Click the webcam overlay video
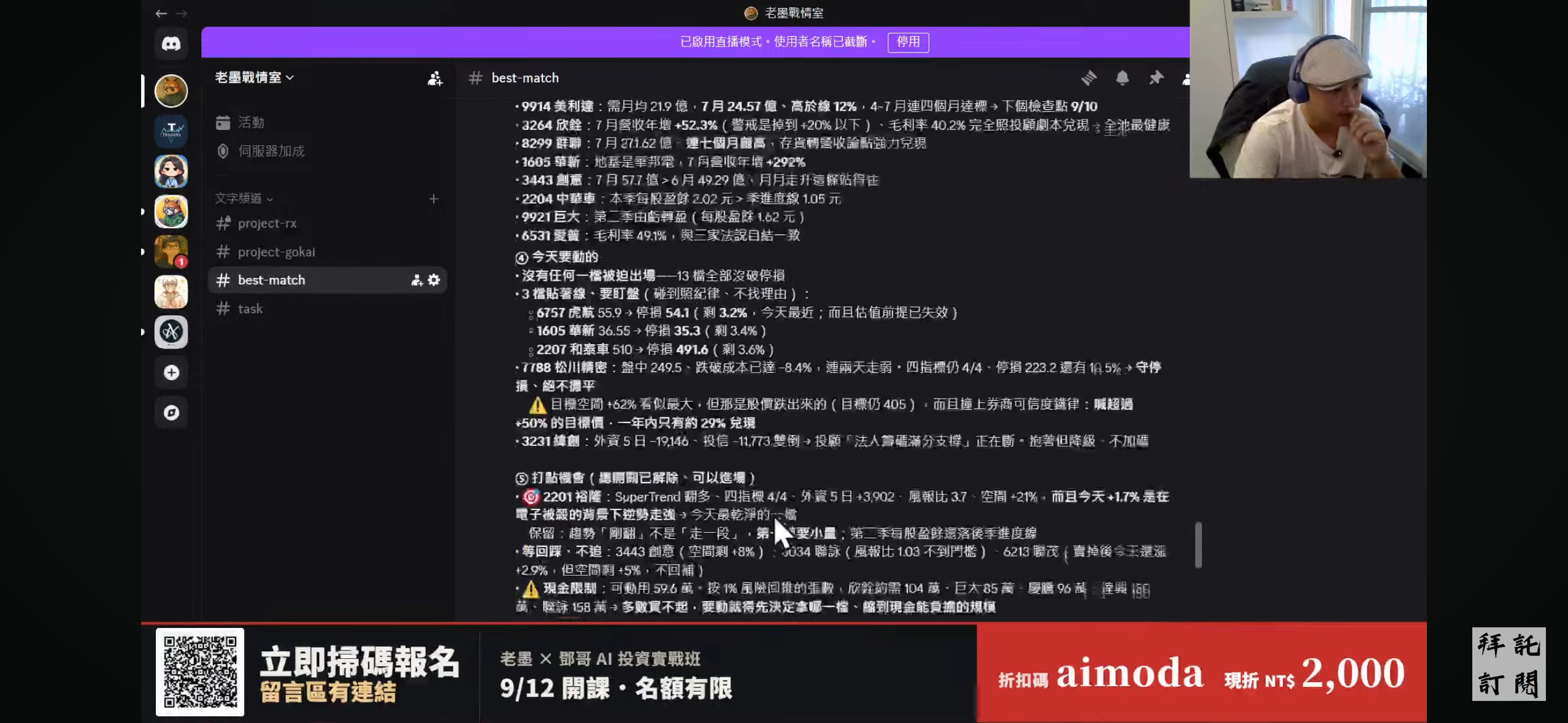Screen dimensions: 1568x723 pyautogui.click(x=1308, y=89)
